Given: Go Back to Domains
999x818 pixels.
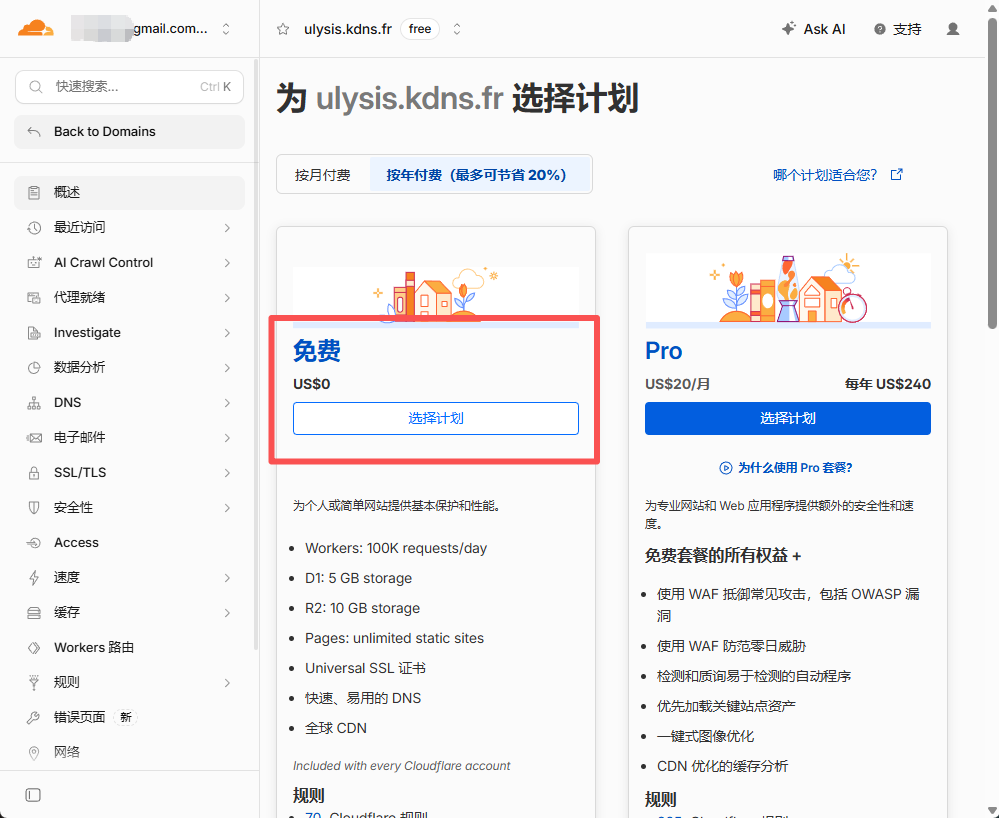Looking at the screenshot, I should (x=129, y=132).
